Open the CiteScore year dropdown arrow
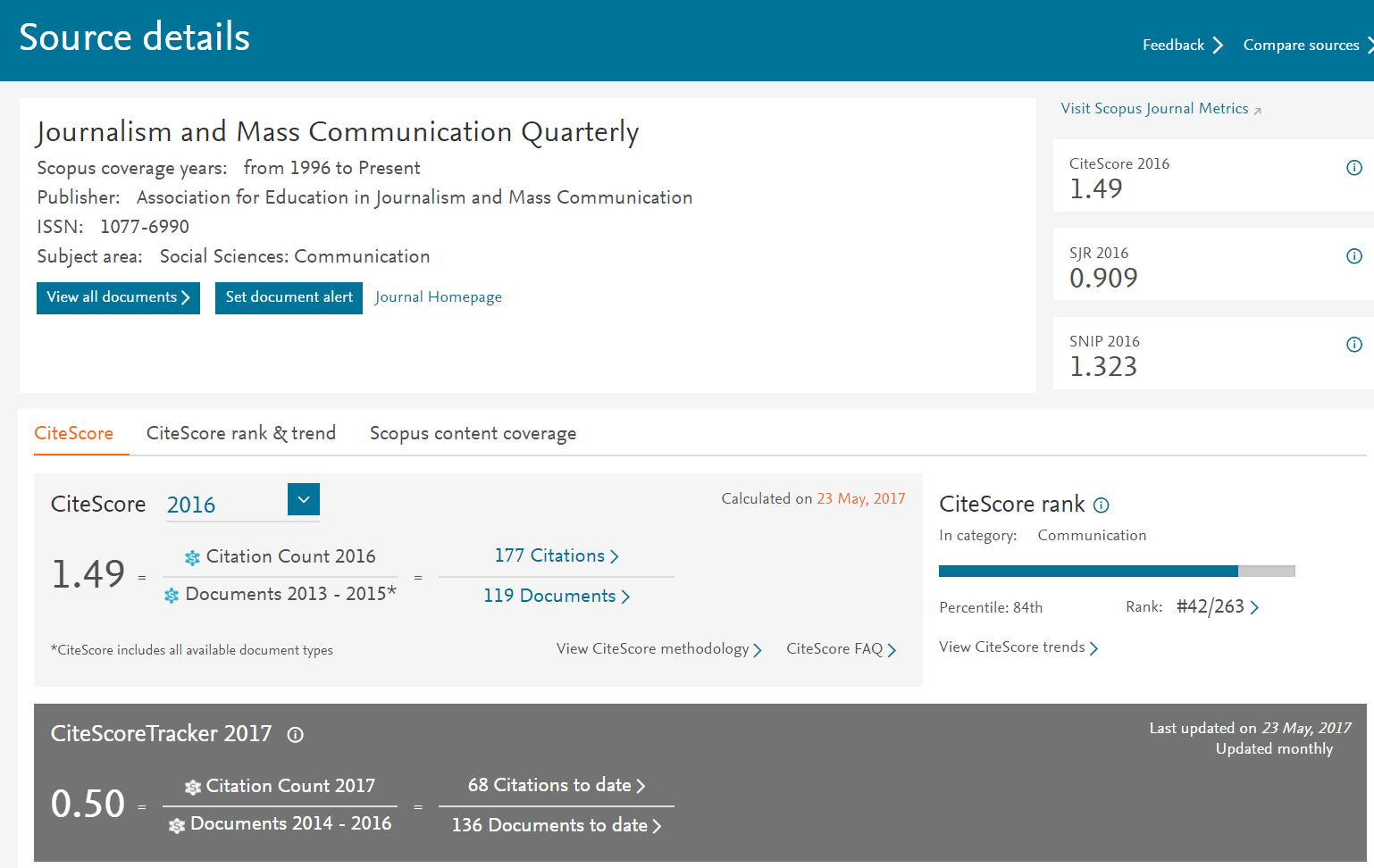The height and width of the screenshot is (868, 1374). [x=303, y=500]
